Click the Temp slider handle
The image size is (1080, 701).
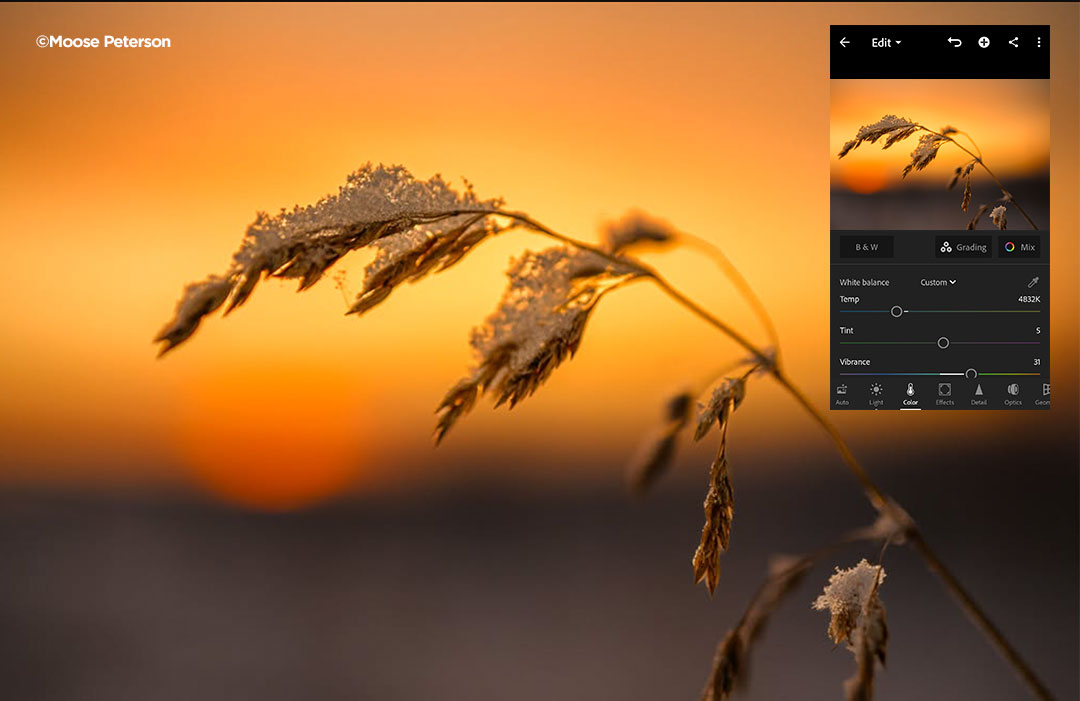(x=896, y=312)
